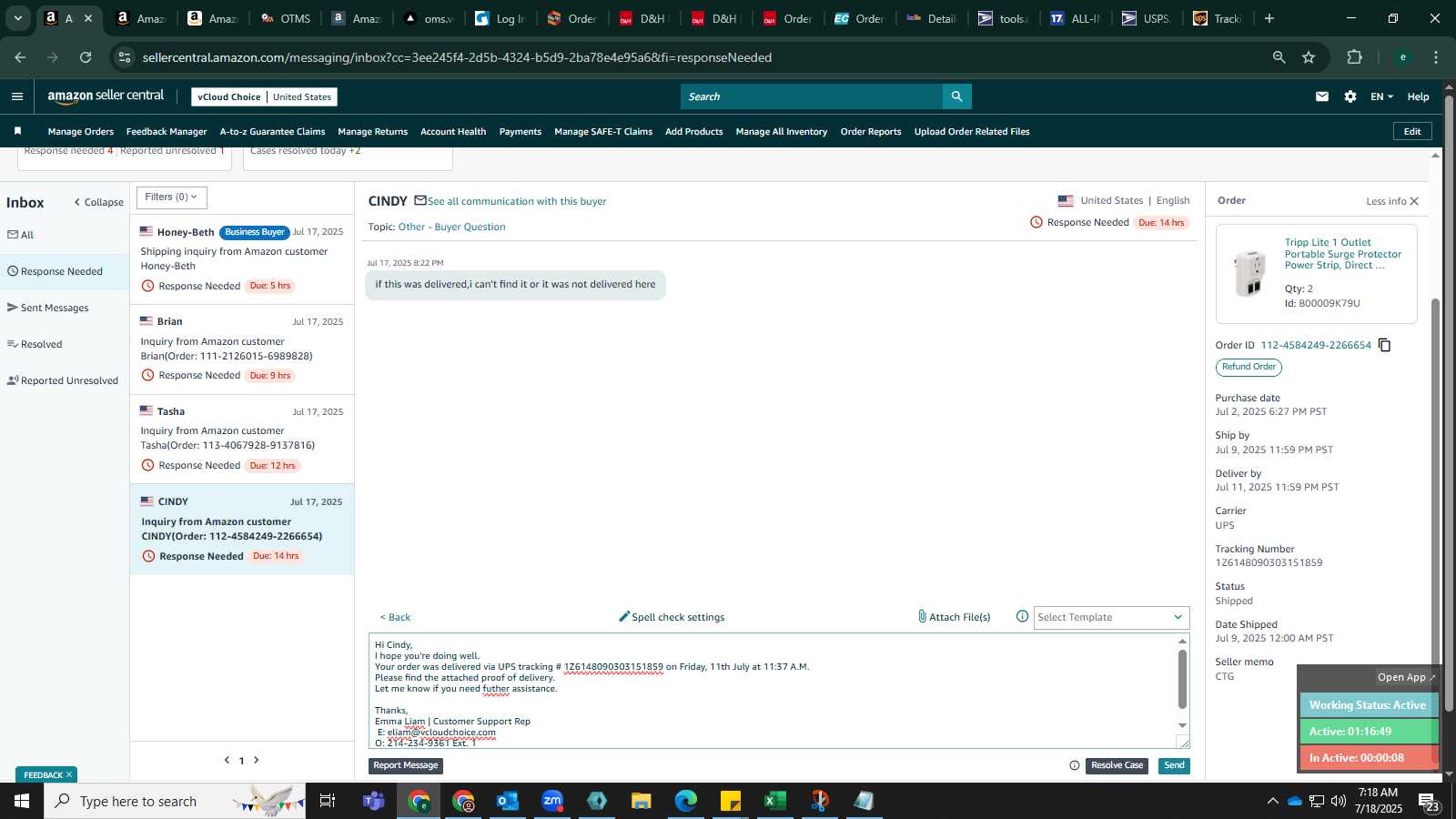Click the Edit menu bar button
The height and width of the screenshot is (819, 1456).
coord(1412,132)
